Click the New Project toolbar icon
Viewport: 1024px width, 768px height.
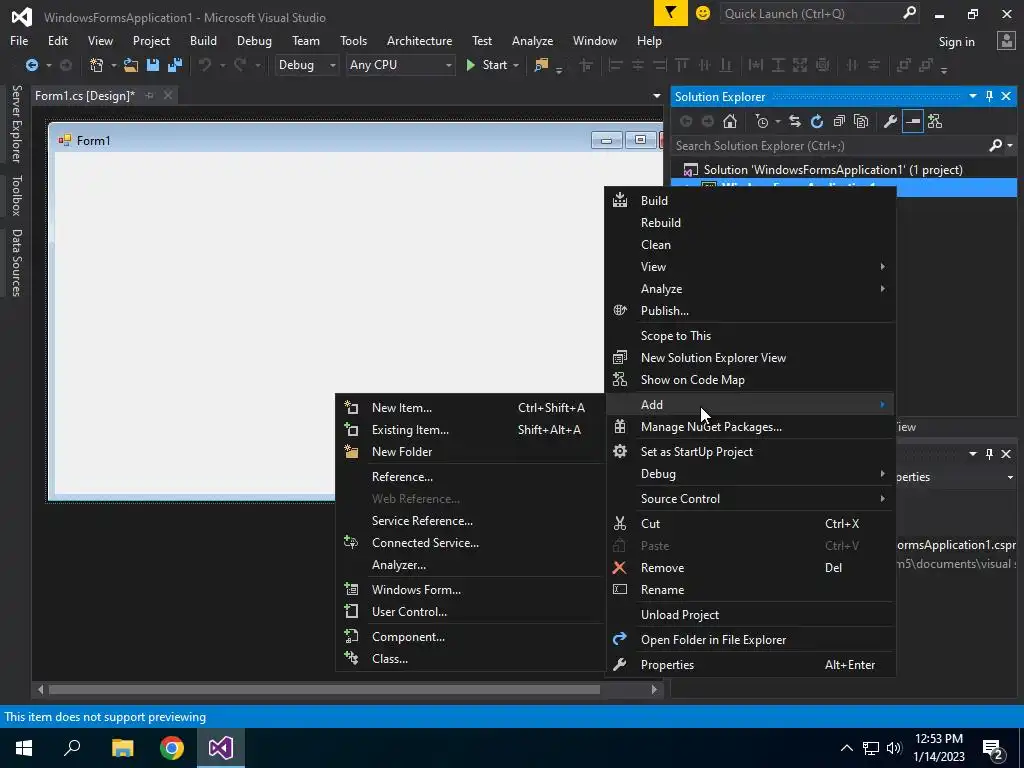[x=97, y=65]
